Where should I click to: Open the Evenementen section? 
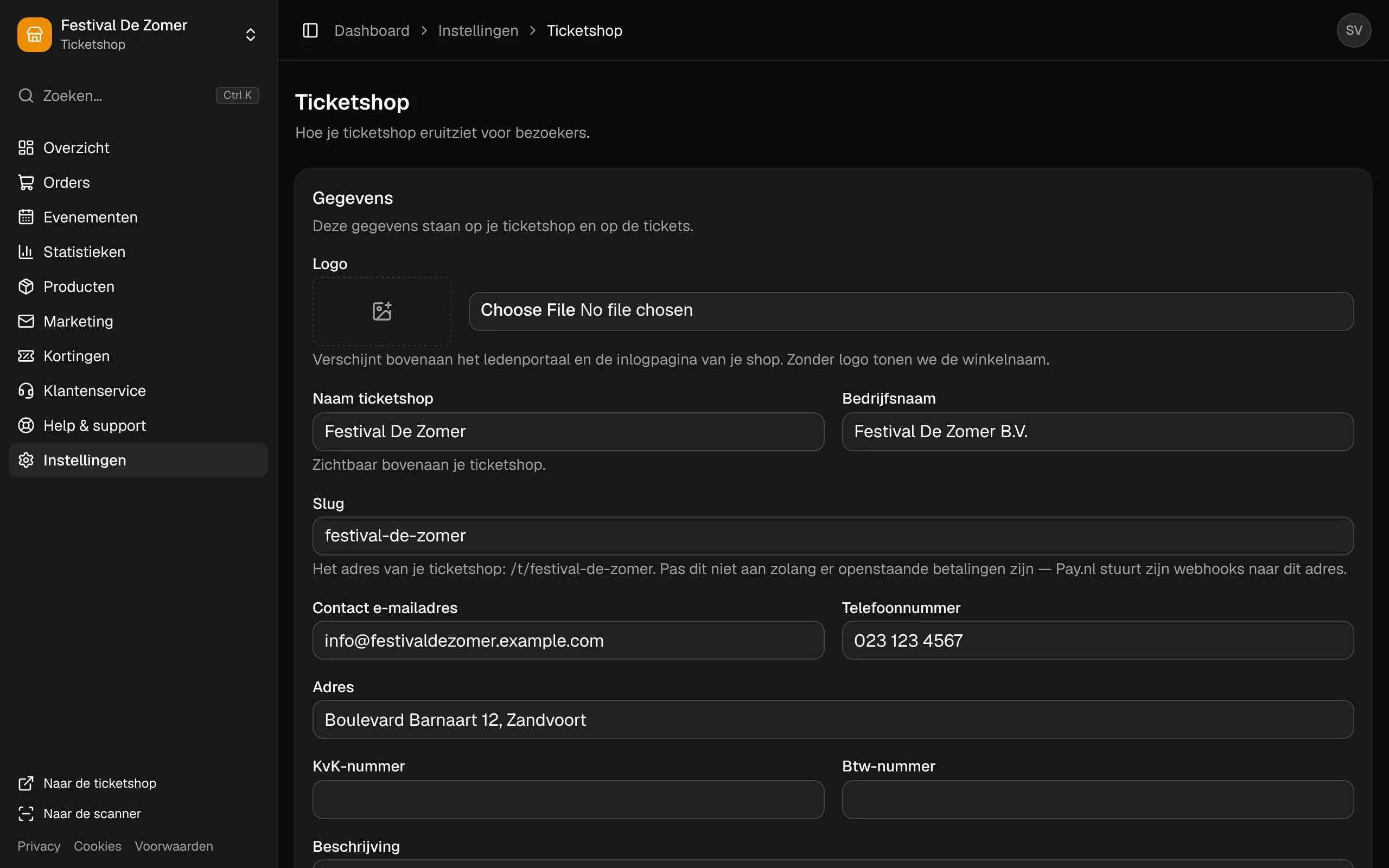(x=138, y=217)
